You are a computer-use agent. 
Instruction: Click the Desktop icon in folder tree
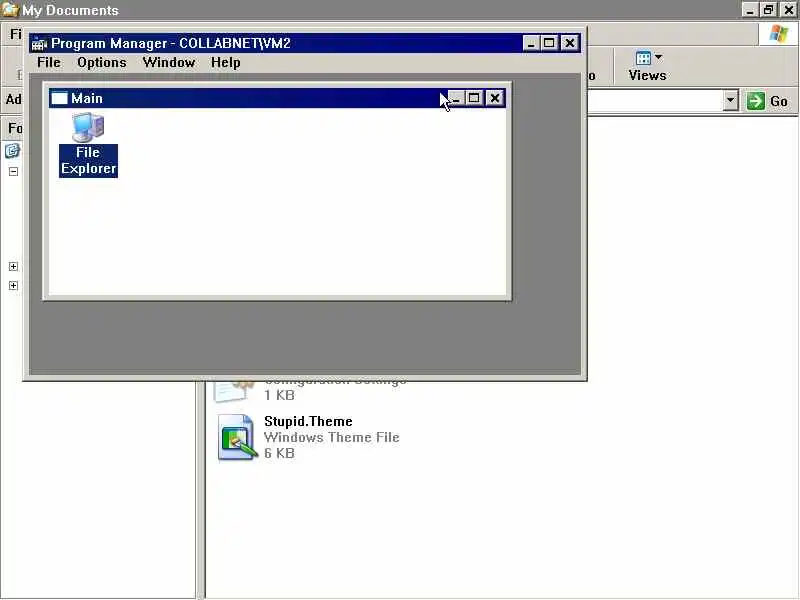pos(12,151)
